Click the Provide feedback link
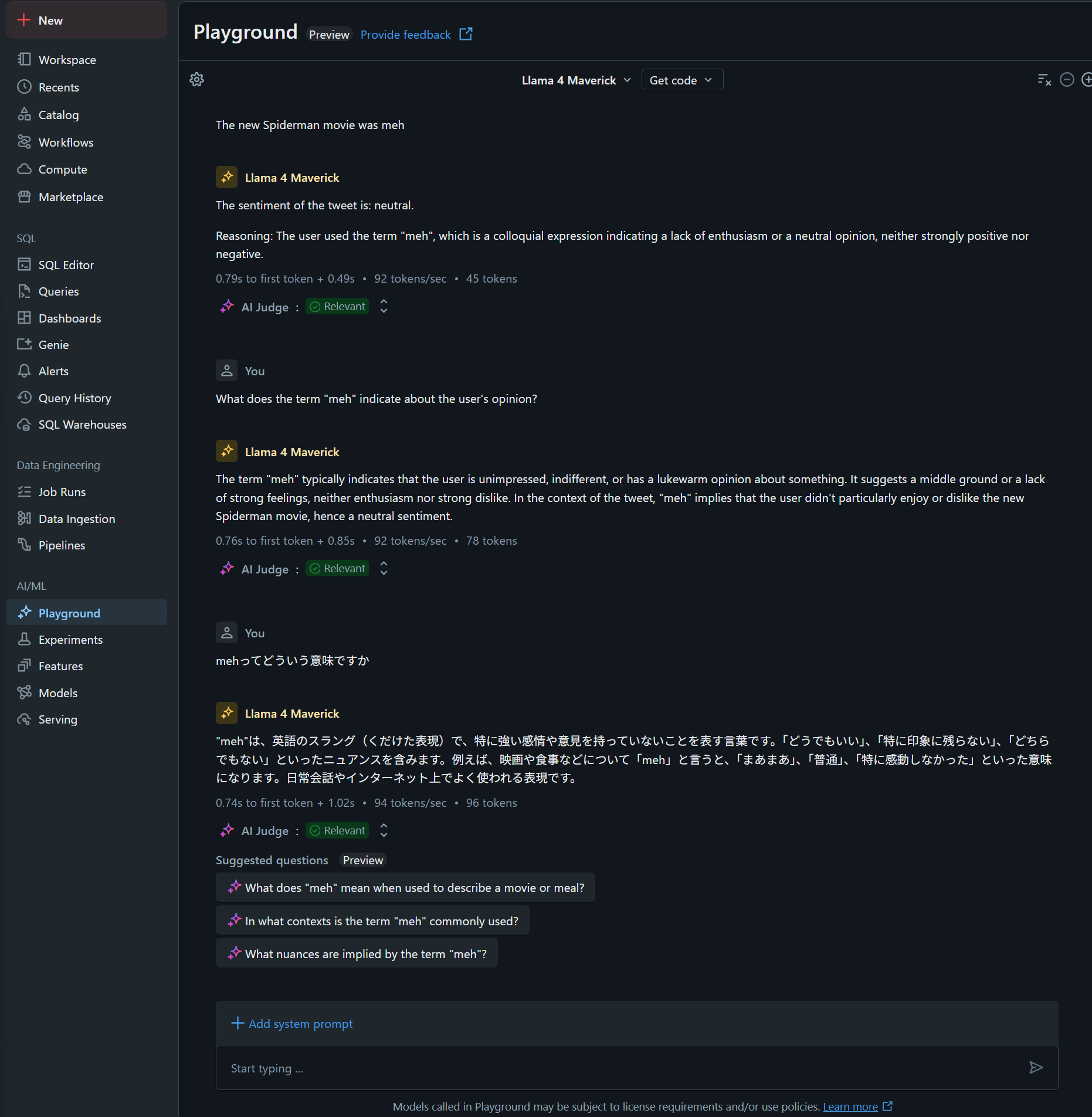1092x1117 pixels. pos(405,35)
